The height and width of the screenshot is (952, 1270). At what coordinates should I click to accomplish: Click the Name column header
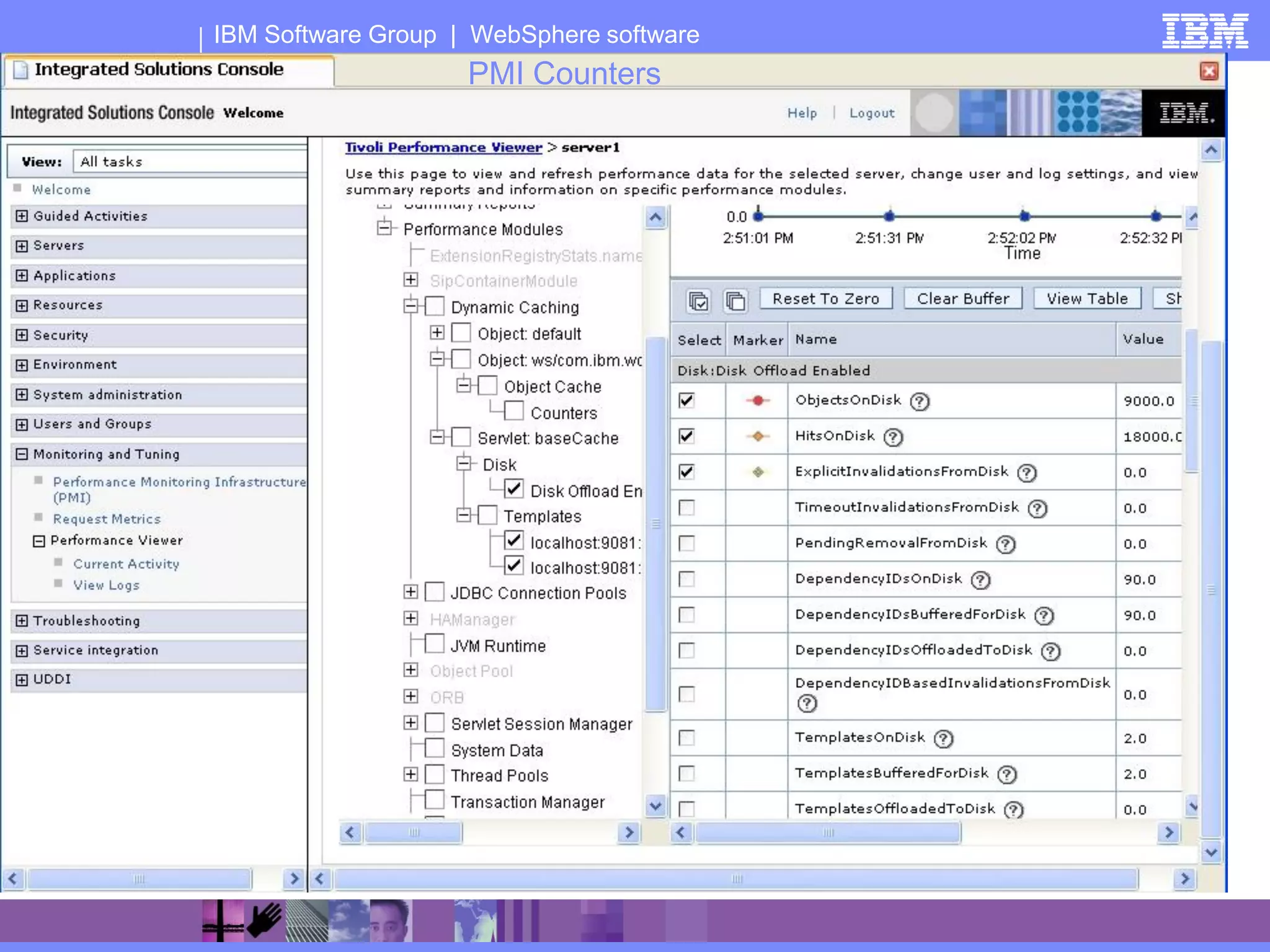click(952, 340)
